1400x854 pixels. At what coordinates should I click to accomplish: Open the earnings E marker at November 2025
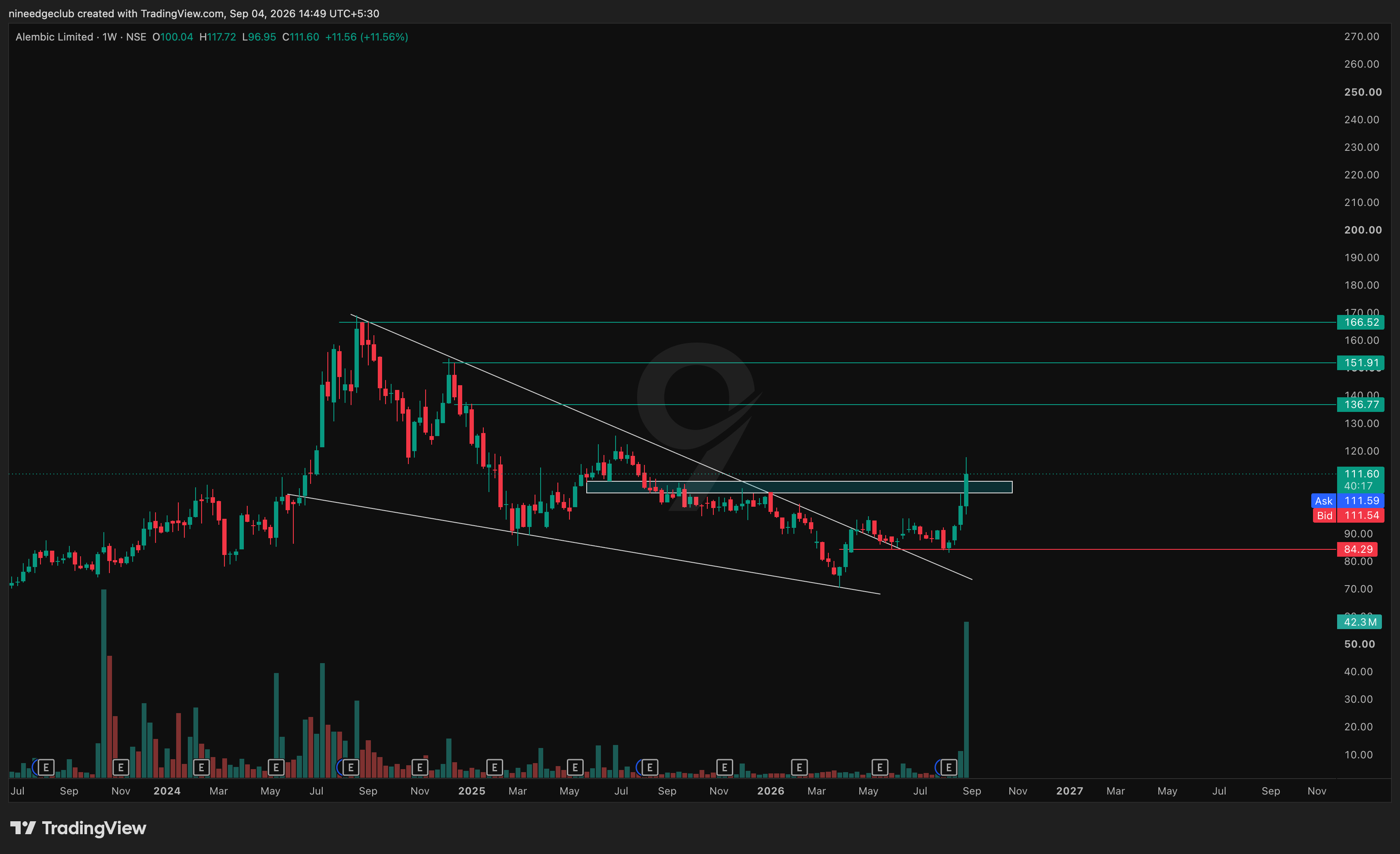[x=725, y=768]
